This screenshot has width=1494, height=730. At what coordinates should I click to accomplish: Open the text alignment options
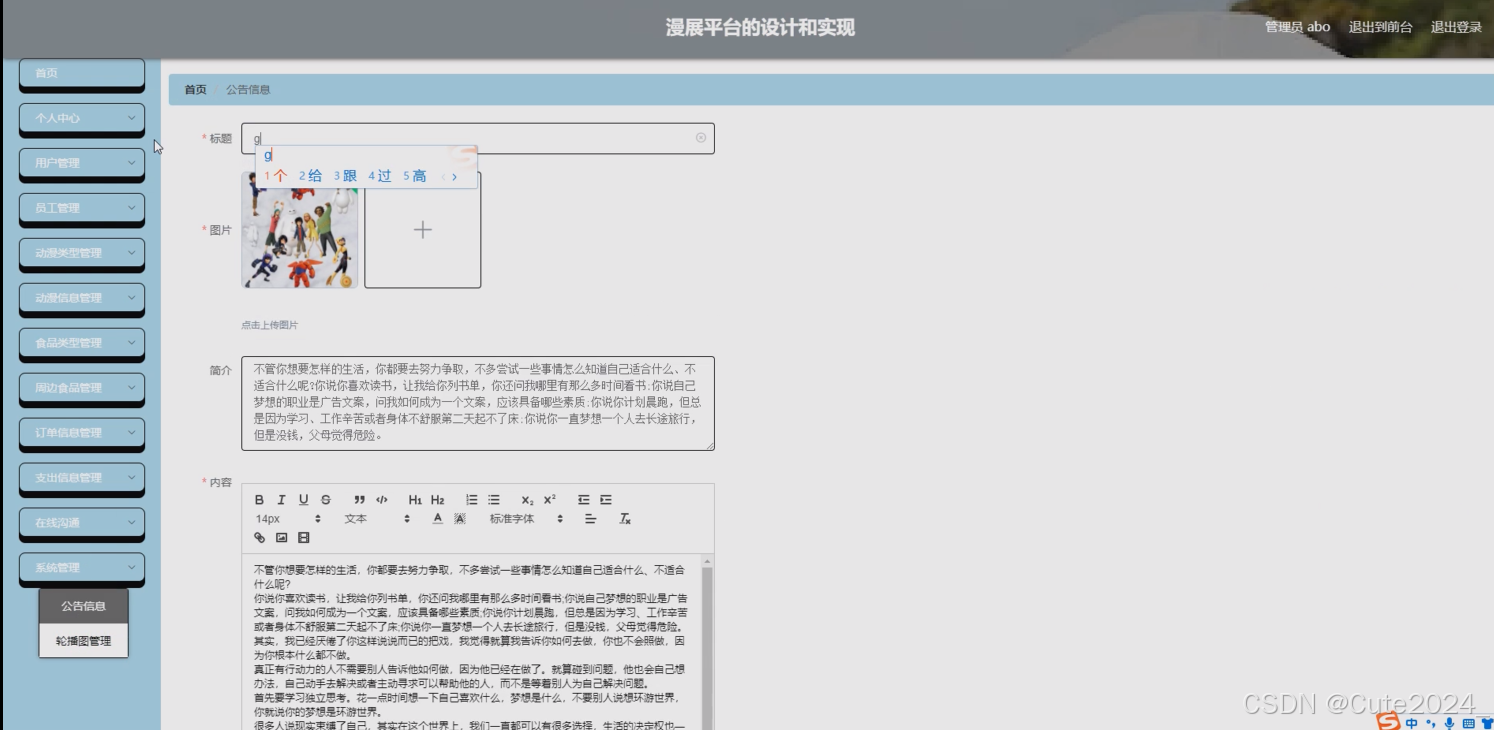590,519
